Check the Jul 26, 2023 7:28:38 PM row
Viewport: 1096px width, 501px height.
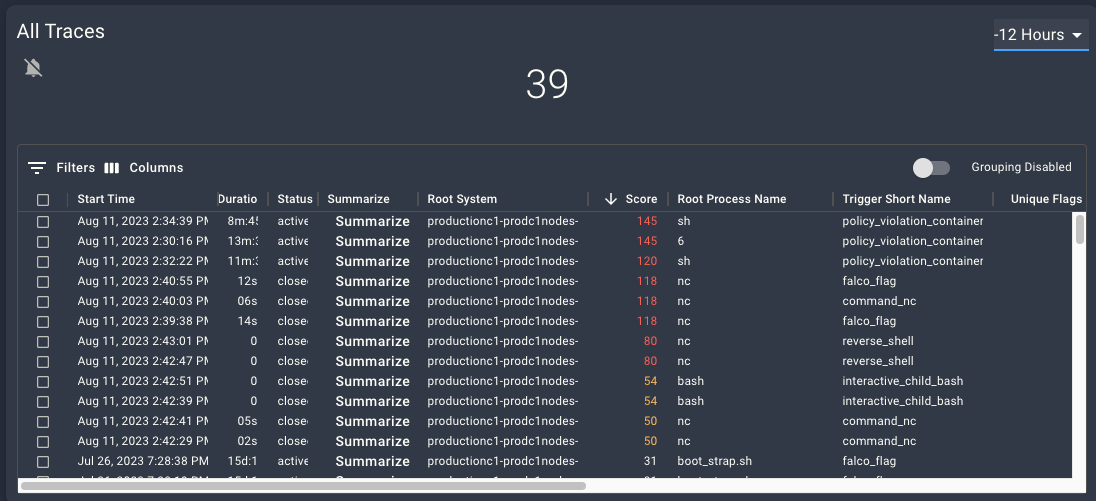(43, 462)
